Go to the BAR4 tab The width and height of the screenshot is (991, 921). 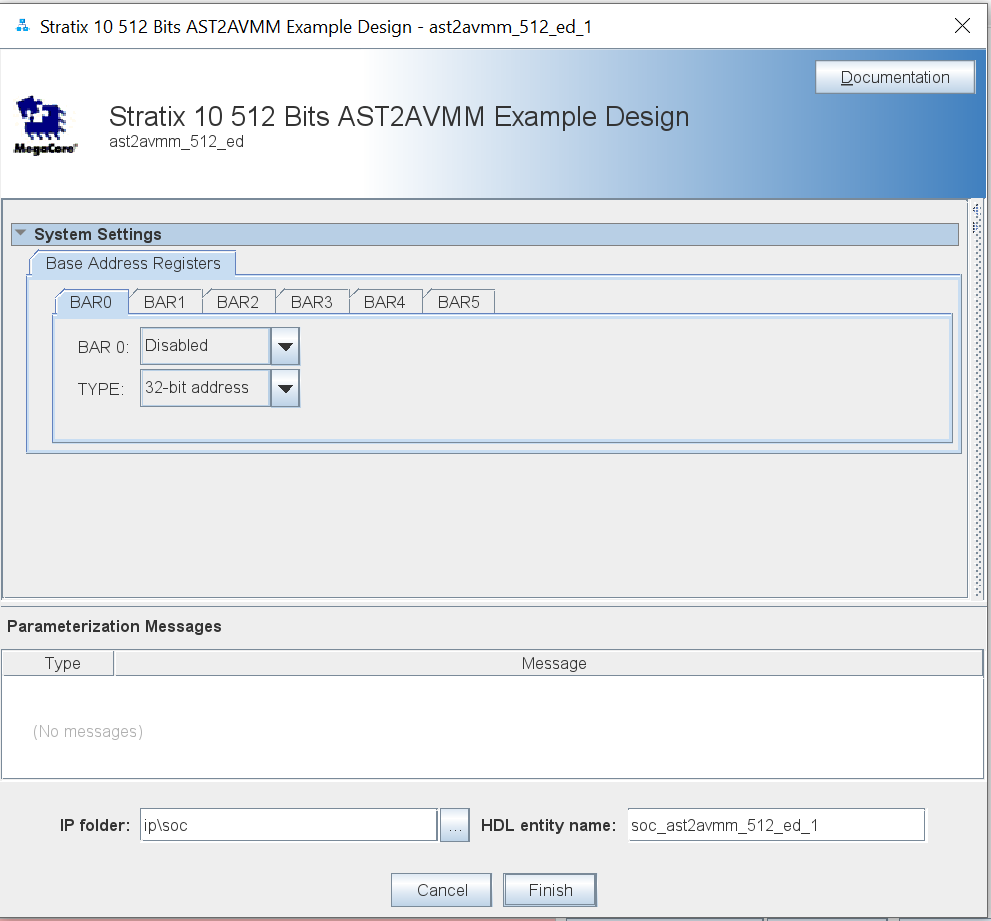pyautogui.click(x=385, y=302)
